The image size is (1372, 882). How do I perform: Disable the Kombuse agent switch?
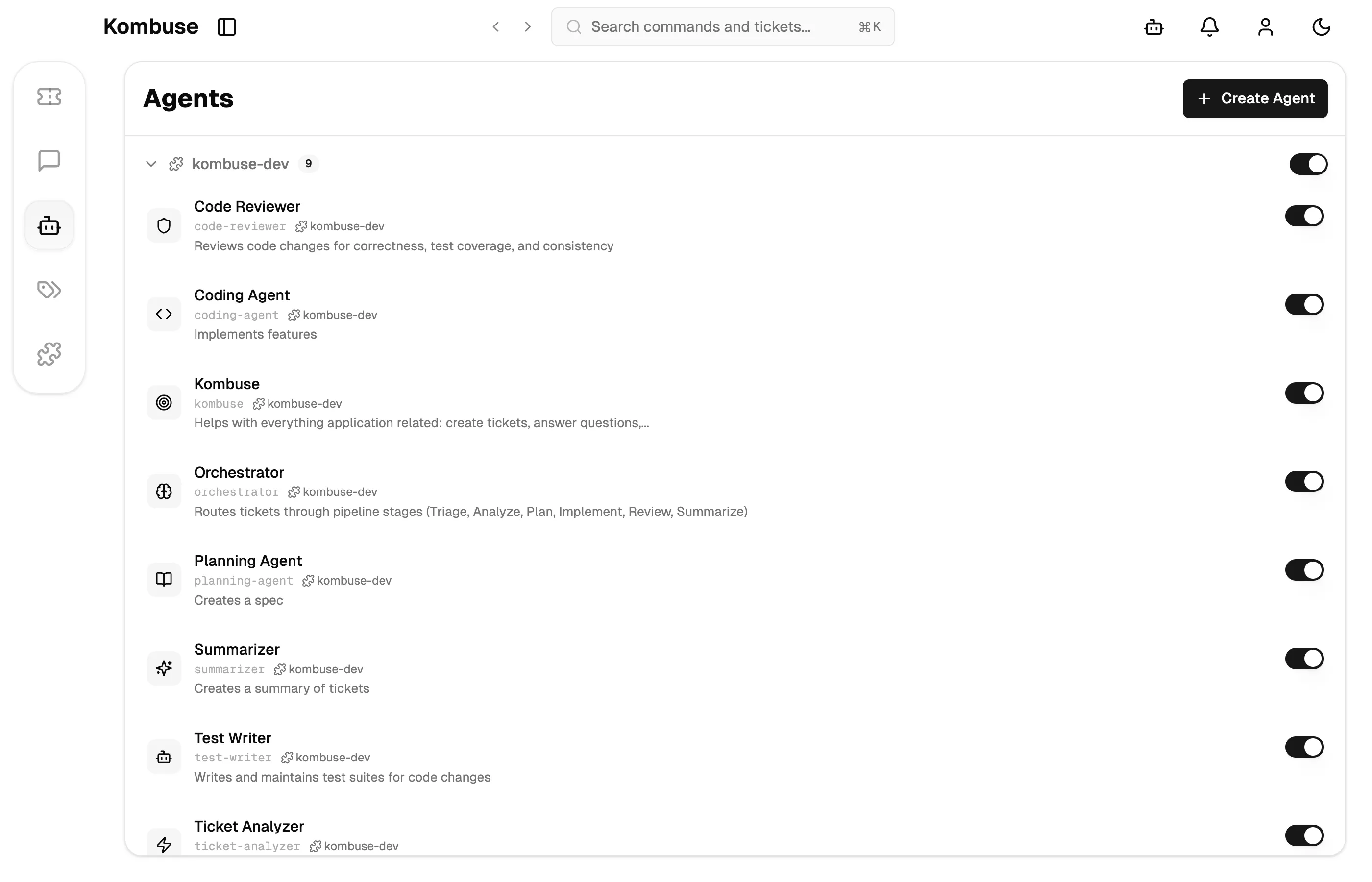pos(1304,393)
